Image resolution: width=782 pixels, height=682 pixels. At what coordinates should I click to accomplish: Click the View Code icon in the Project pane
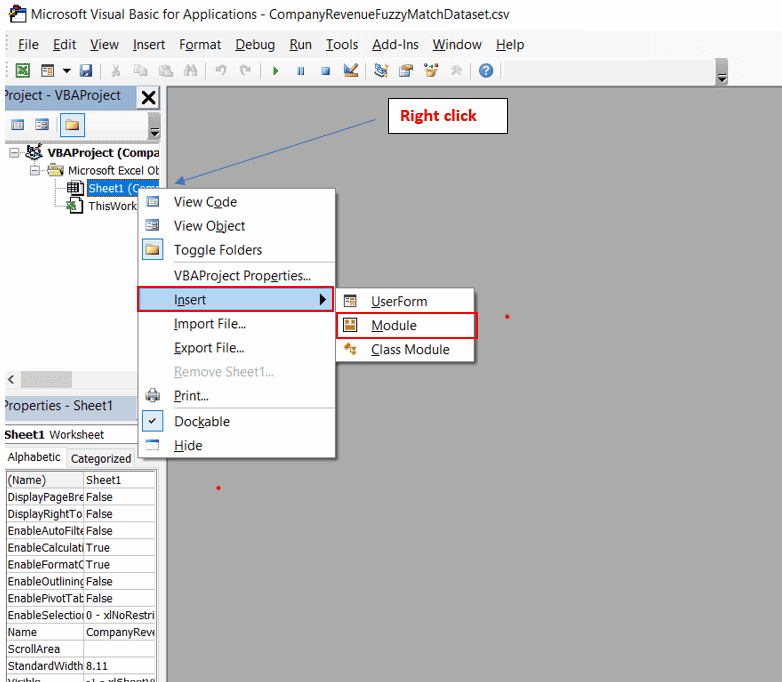click(x=17, y=125)
